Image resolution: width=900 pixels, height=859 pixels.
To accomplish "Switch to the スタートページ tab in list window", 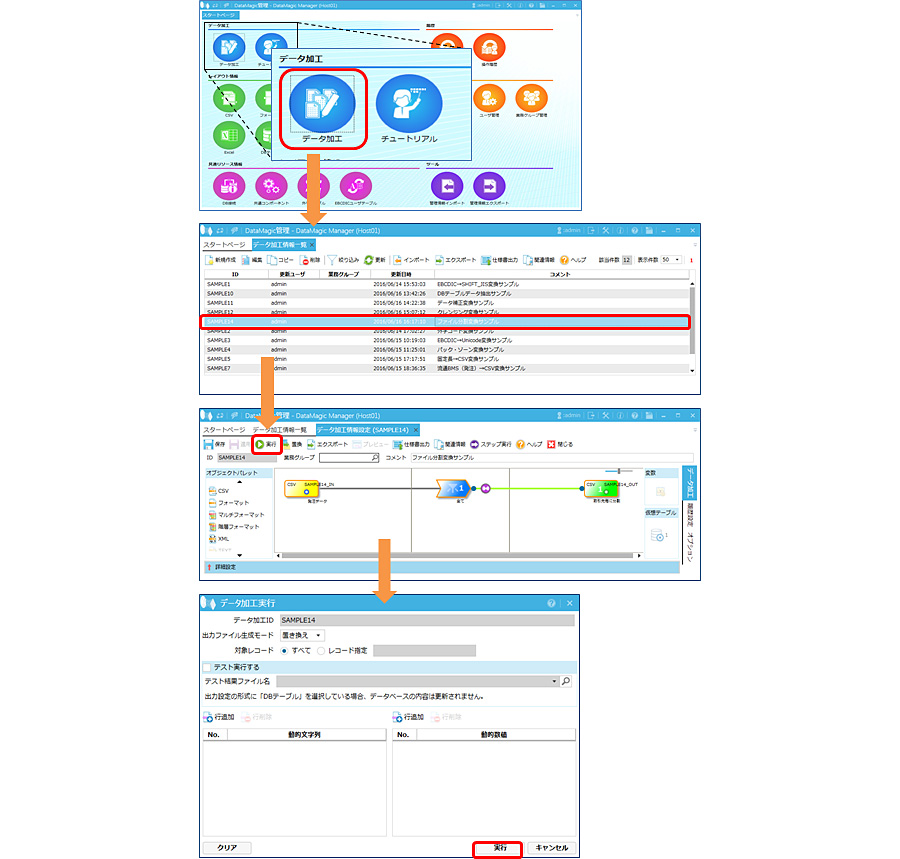I will [224, 244].
